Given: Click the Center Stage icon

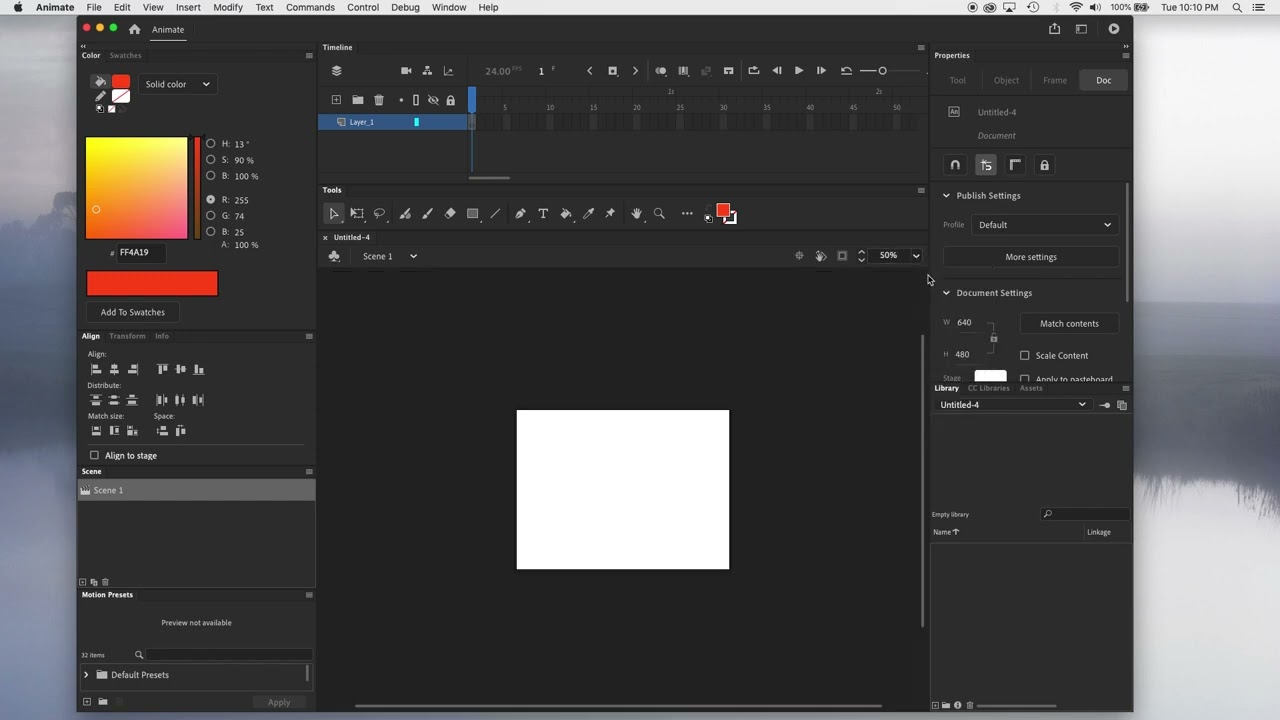Looking at the screenshot, I should coord(799,256).
